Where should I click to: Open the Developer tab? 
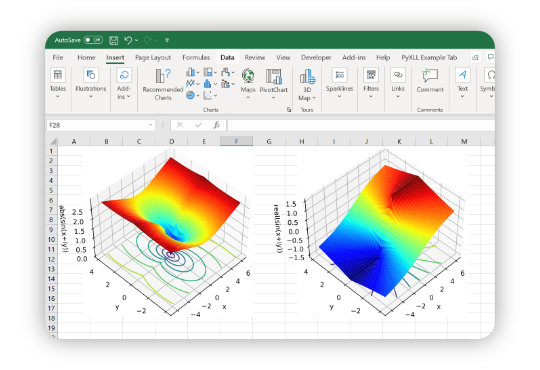tap(316, 57)
